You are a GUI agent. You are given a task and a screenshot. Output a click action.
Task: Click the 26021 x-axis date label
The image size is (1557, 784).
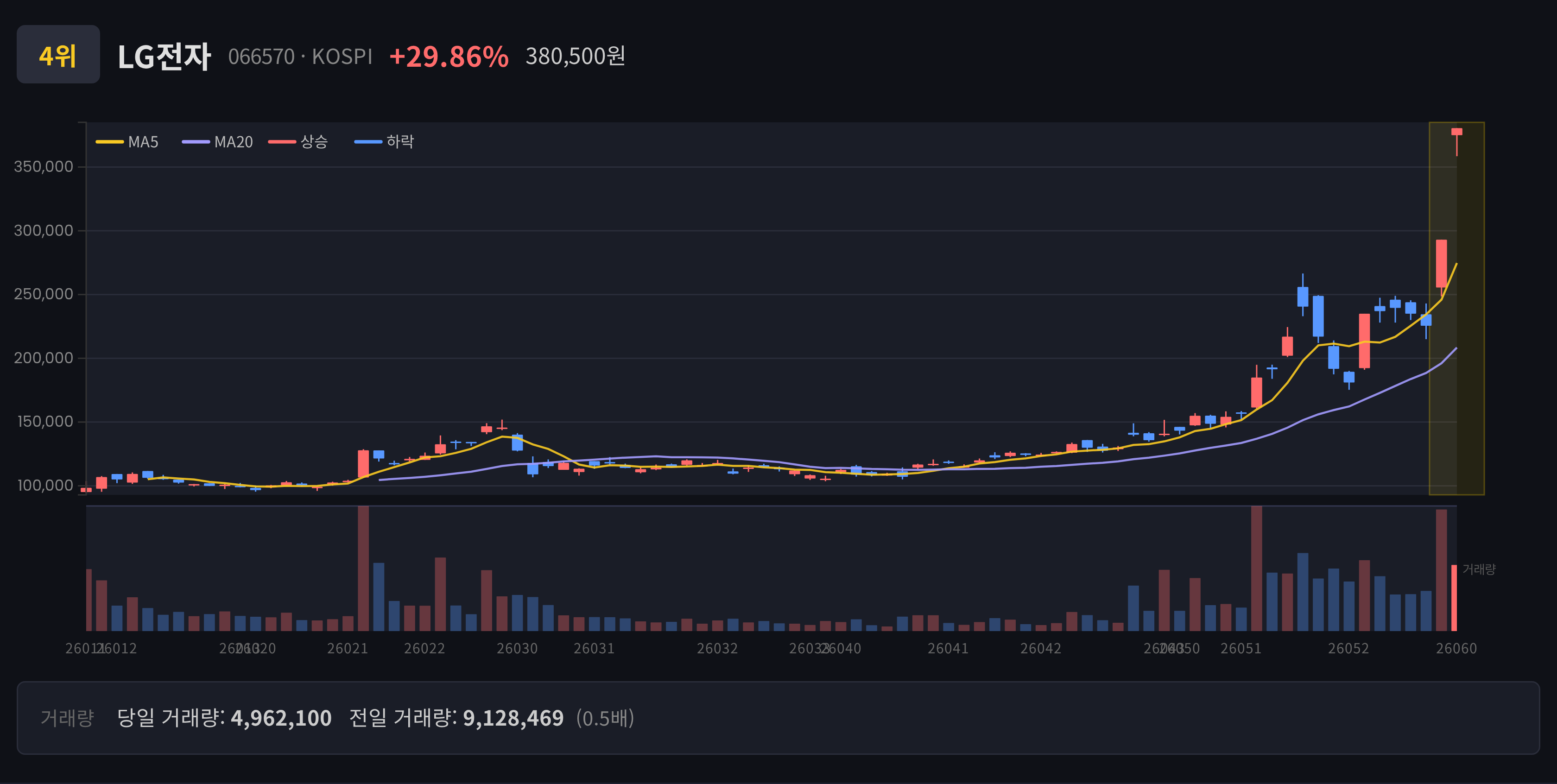[x=348, y=649]
